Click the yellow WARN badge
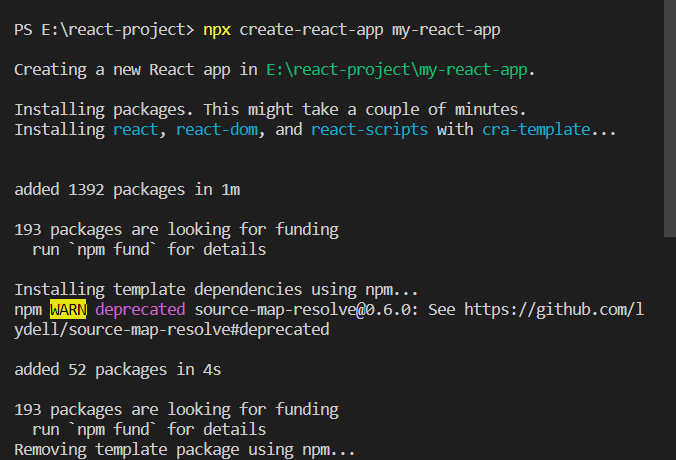The width and height of the screenshot is (676, 460). [x=68, y=310]
